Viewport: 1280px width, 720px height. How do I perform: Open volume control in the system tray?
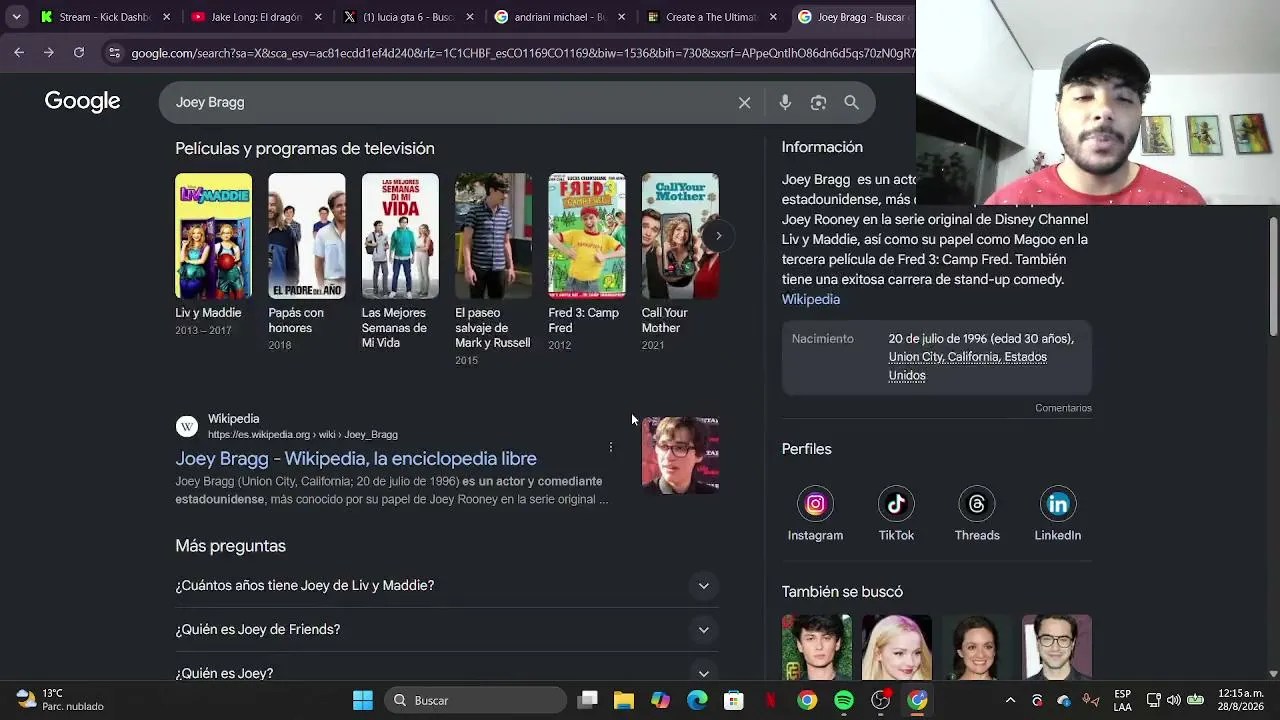1173,700
